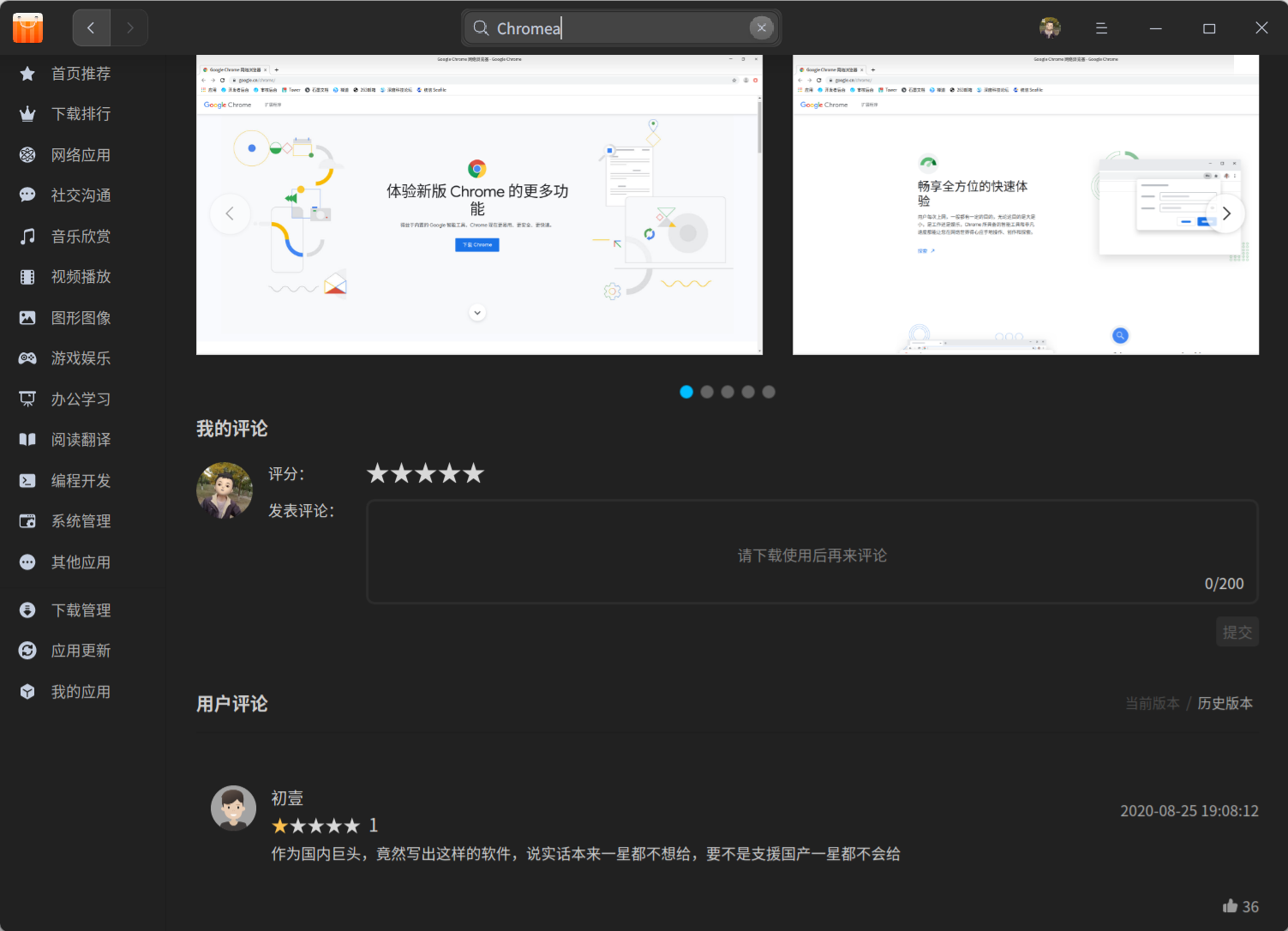The image size is (1288, 931).
Task: Click the 发表评论 comment text box
Action: click(x=812, y=552)
